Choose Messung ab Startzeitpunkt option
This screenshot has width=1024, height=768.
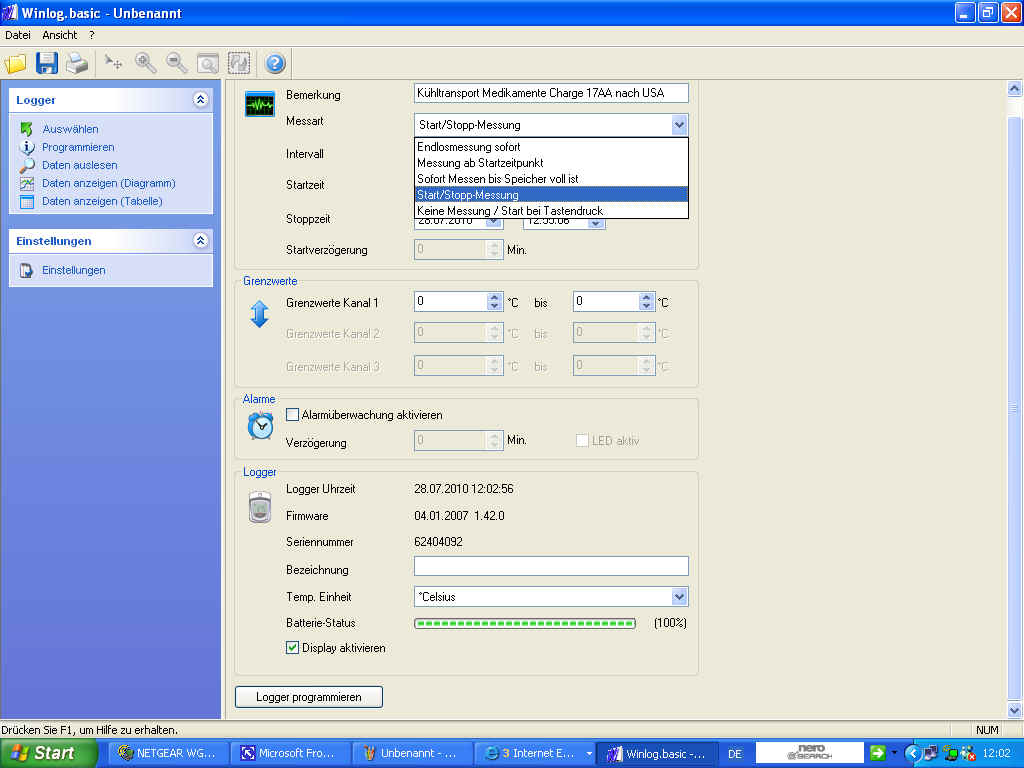click(x=551, y=163)
